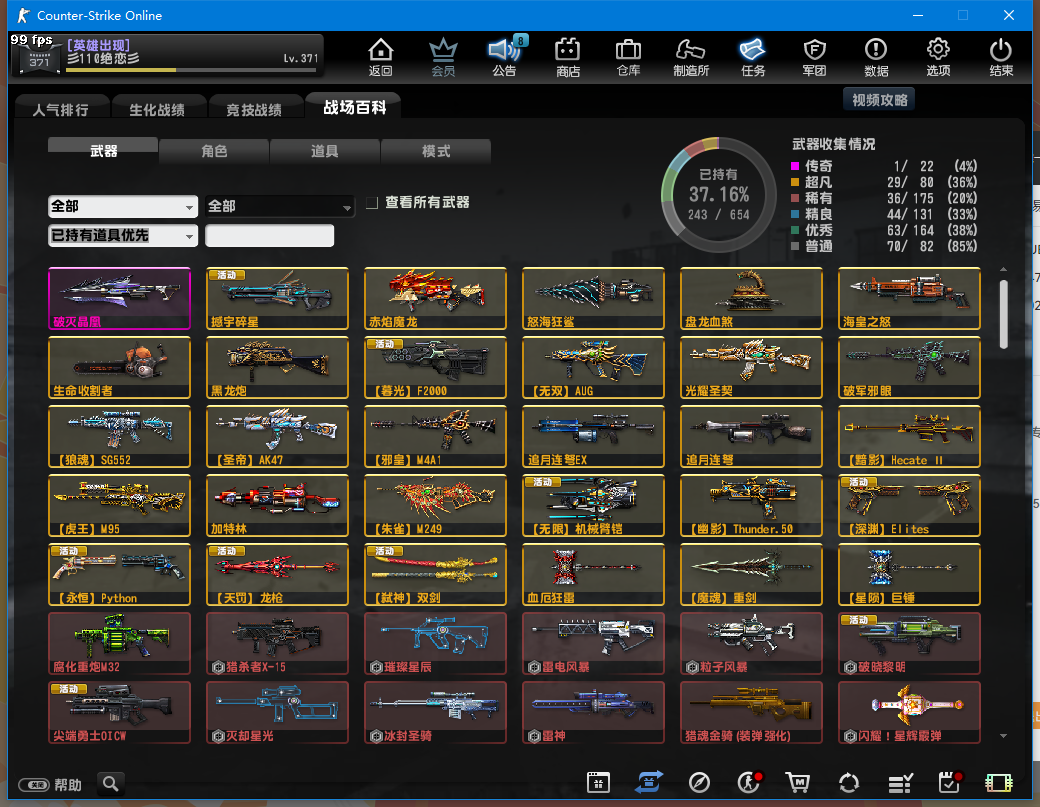Select the 生命收割者 chainsaw card
Viewport: 1040px width, 807px height.
[x=119, y=367]
